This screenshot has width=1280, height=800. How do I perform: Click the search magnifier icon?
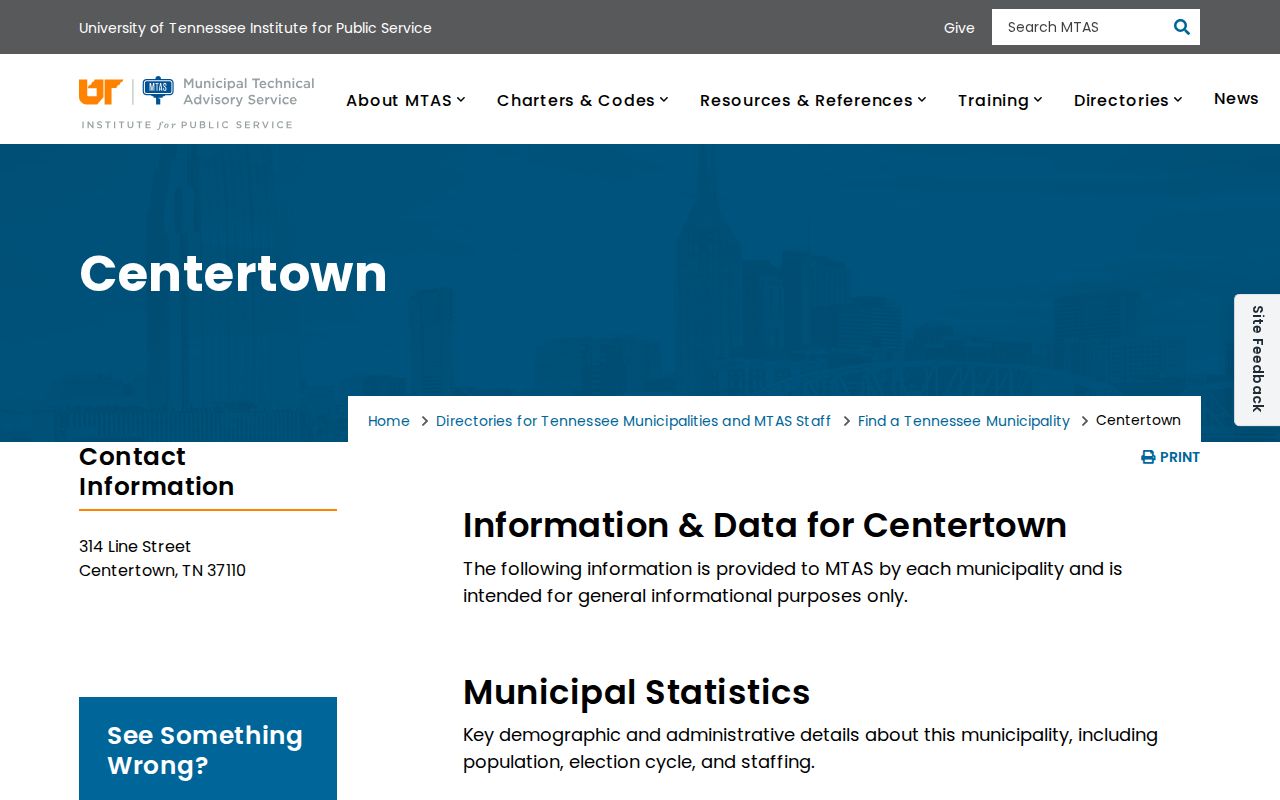click(1181, 27)
